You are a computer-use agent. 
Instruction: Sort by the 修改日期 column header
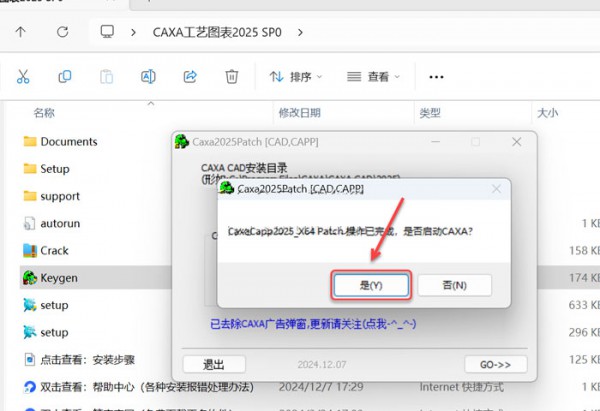click(x=299, y=113)
